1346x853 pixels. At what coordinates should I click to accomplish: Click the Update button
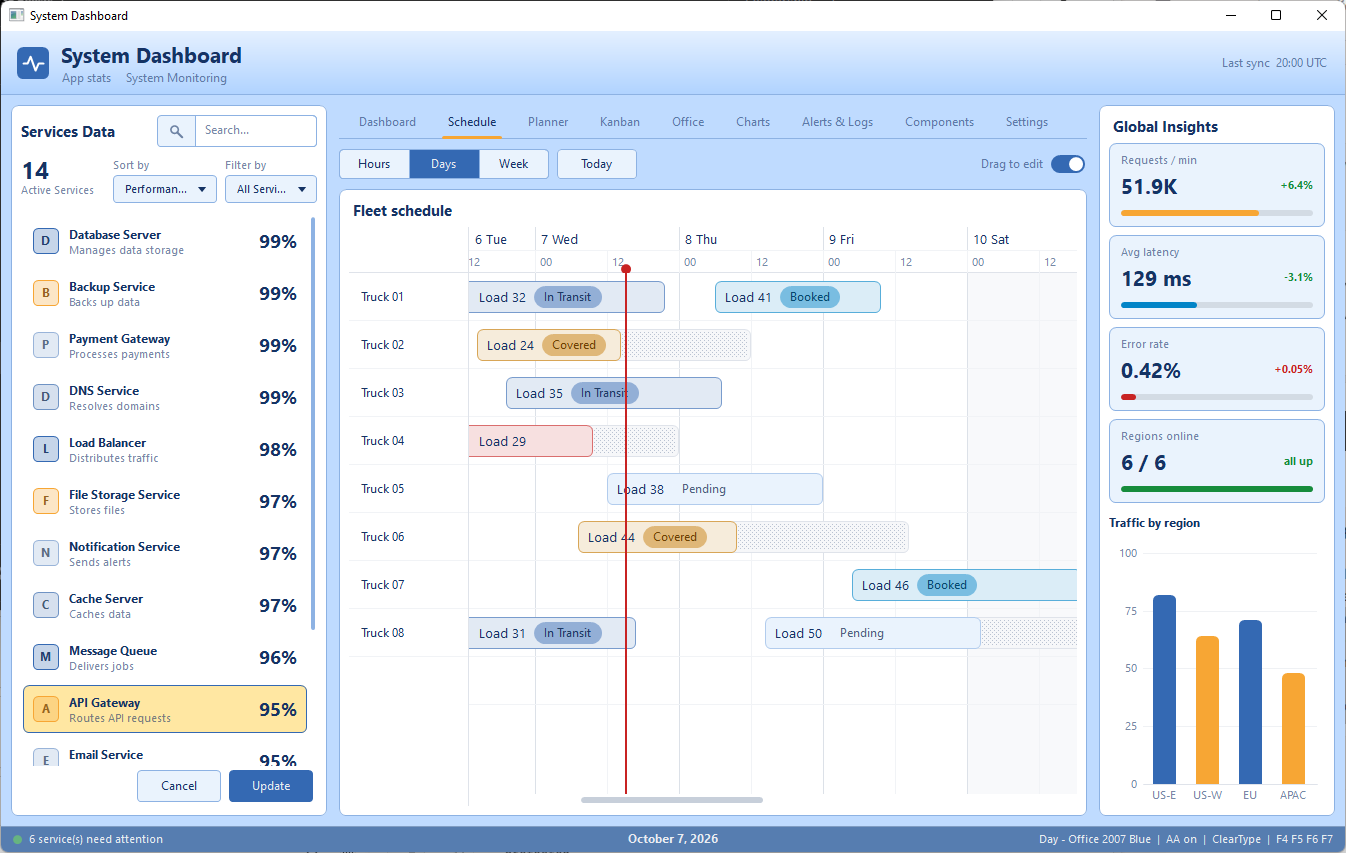coord(271,786)
